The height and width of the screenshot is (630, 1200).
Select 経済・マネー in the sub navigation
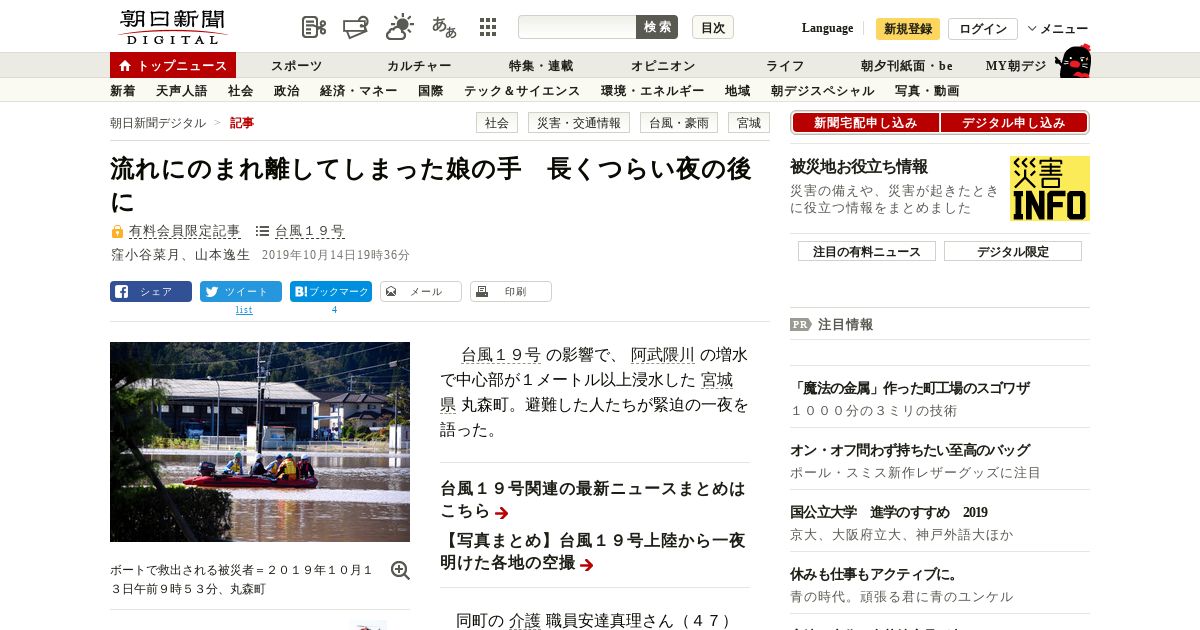(x=358, y=91)
